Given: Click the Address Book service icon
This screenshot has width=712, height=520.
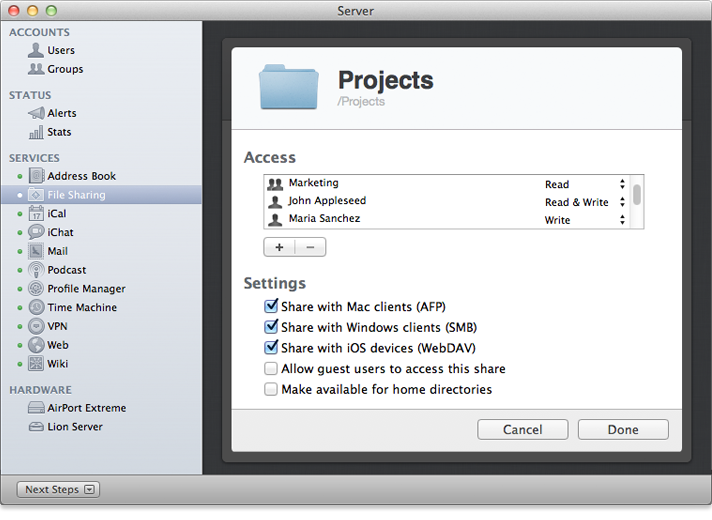Looking at the screenshot, I should tap(36, 176).
